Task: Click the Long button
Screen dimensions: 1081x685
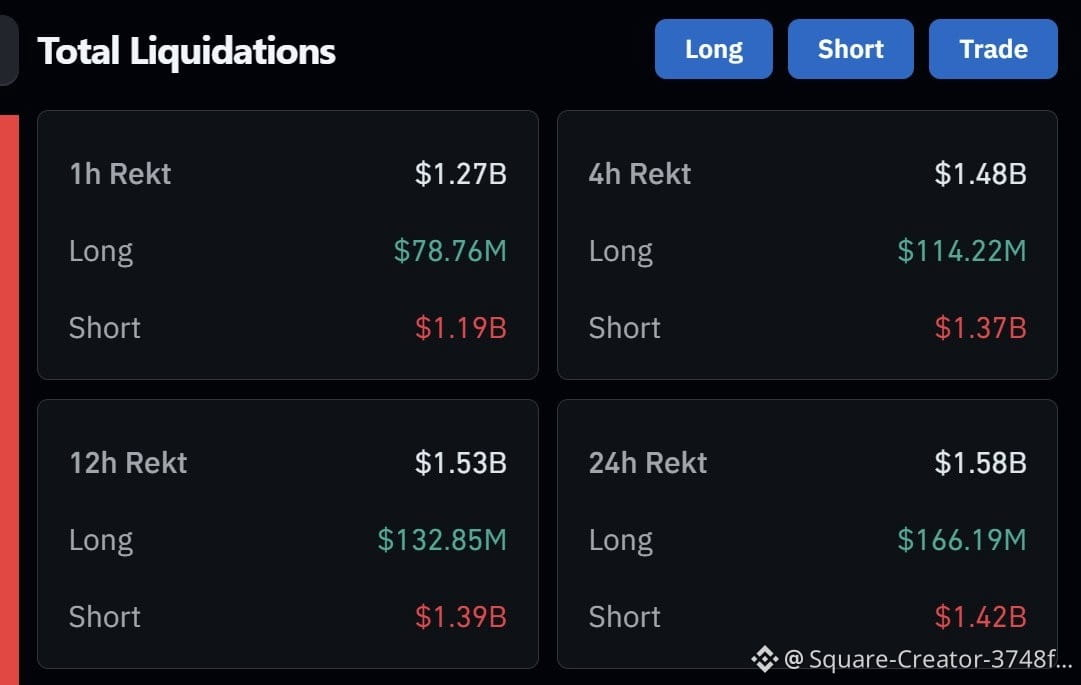Action: click(x=714, y=49)
